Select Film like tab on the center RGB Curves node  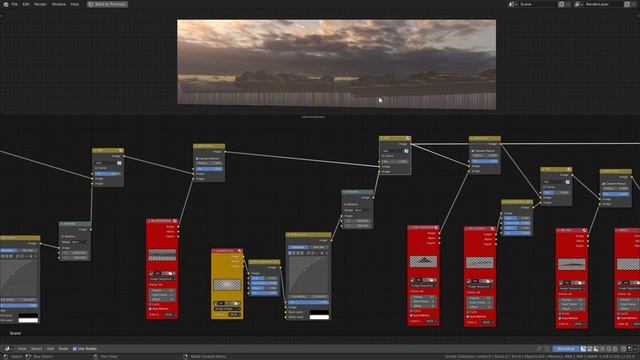tap(319, 247)
